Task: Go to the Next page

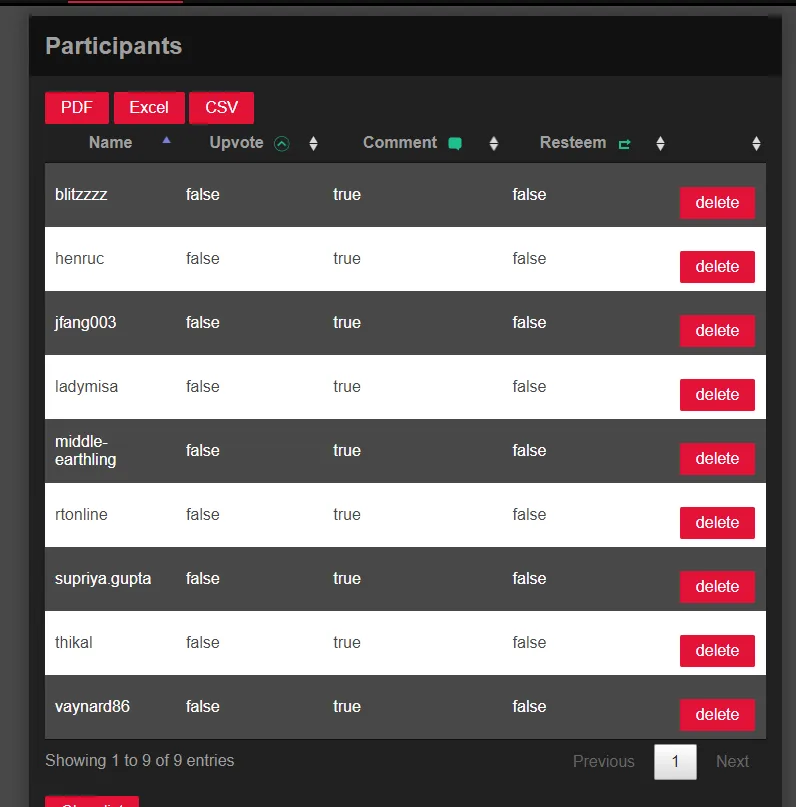Action: (732, 762)
